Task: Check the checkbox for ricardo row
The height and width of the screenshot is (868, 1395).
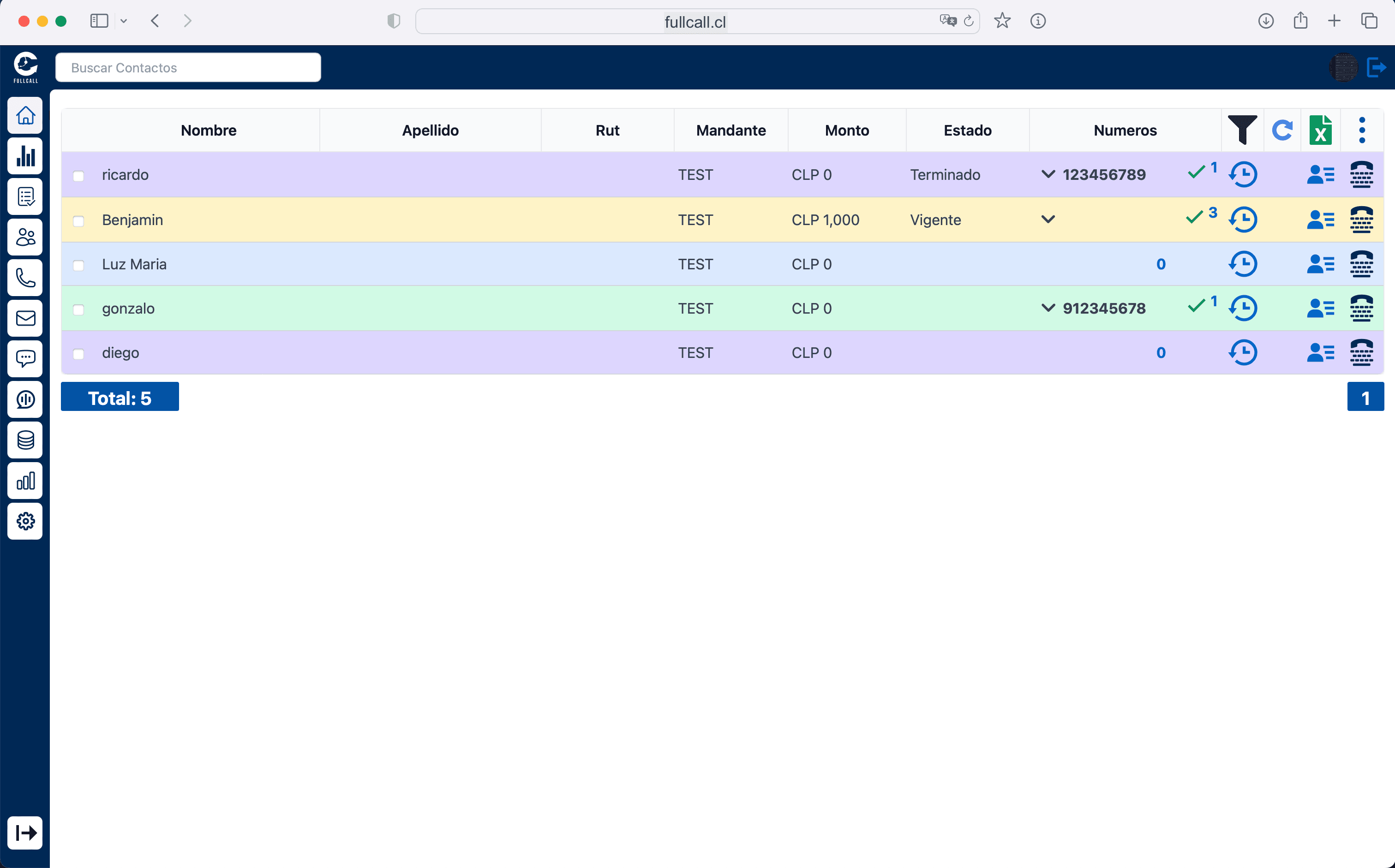Action: (79, 176)
